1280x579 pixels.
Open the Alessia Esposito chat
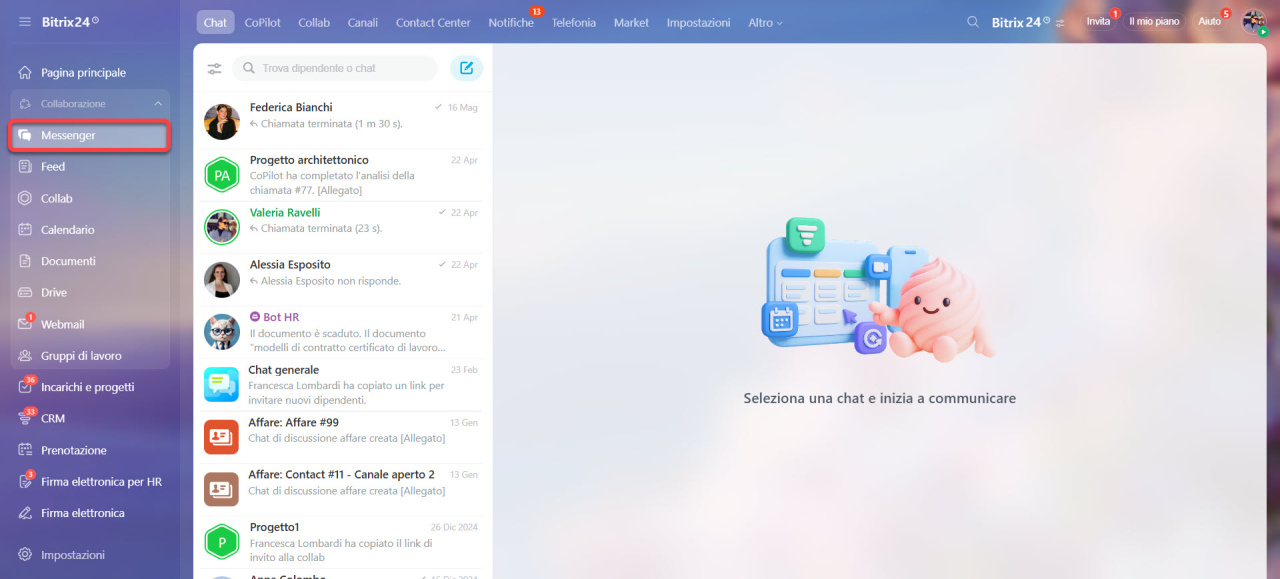341,280
